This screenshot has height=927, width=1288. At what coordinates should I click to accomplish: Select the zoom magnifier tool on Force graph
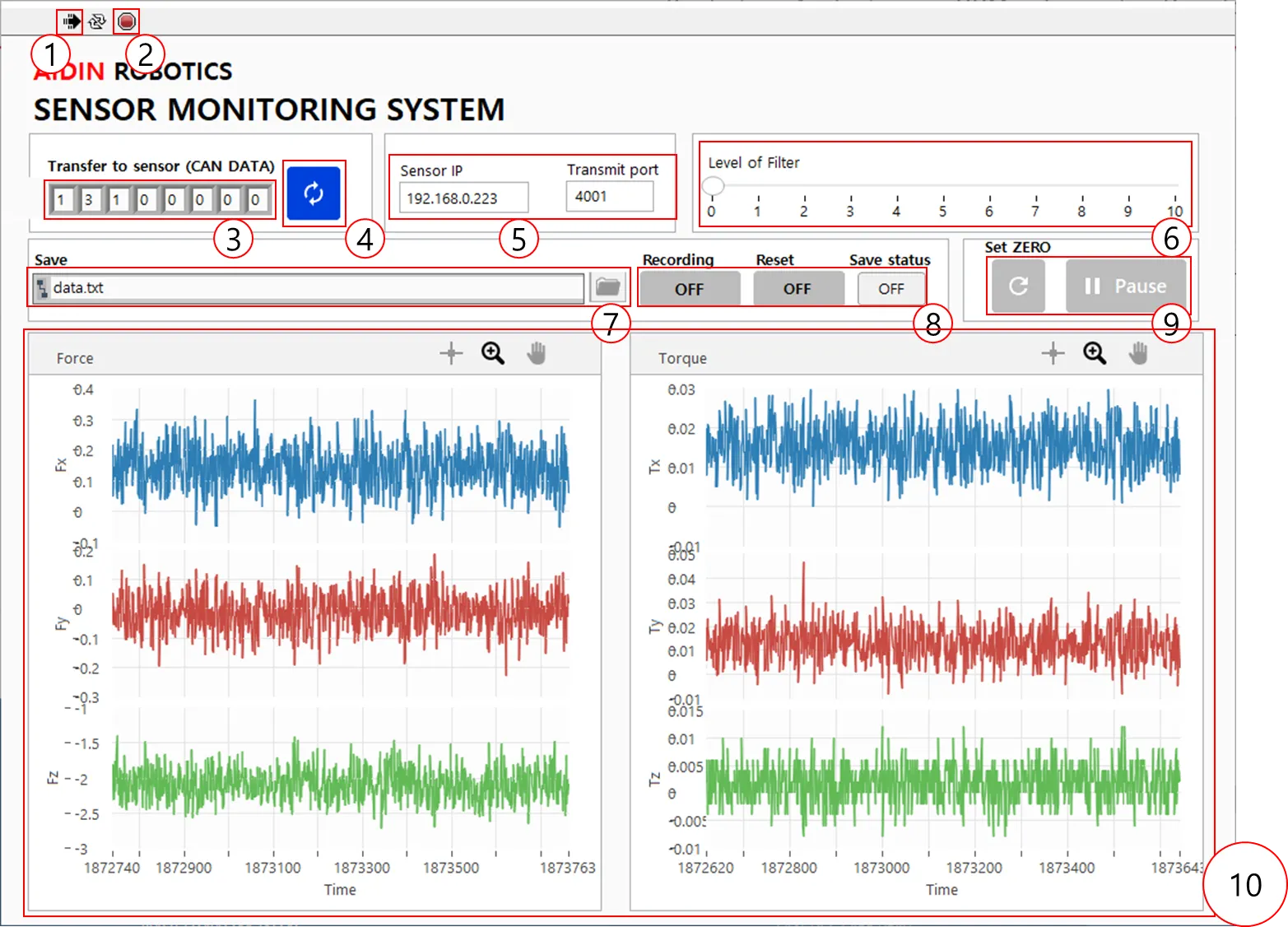493,353
